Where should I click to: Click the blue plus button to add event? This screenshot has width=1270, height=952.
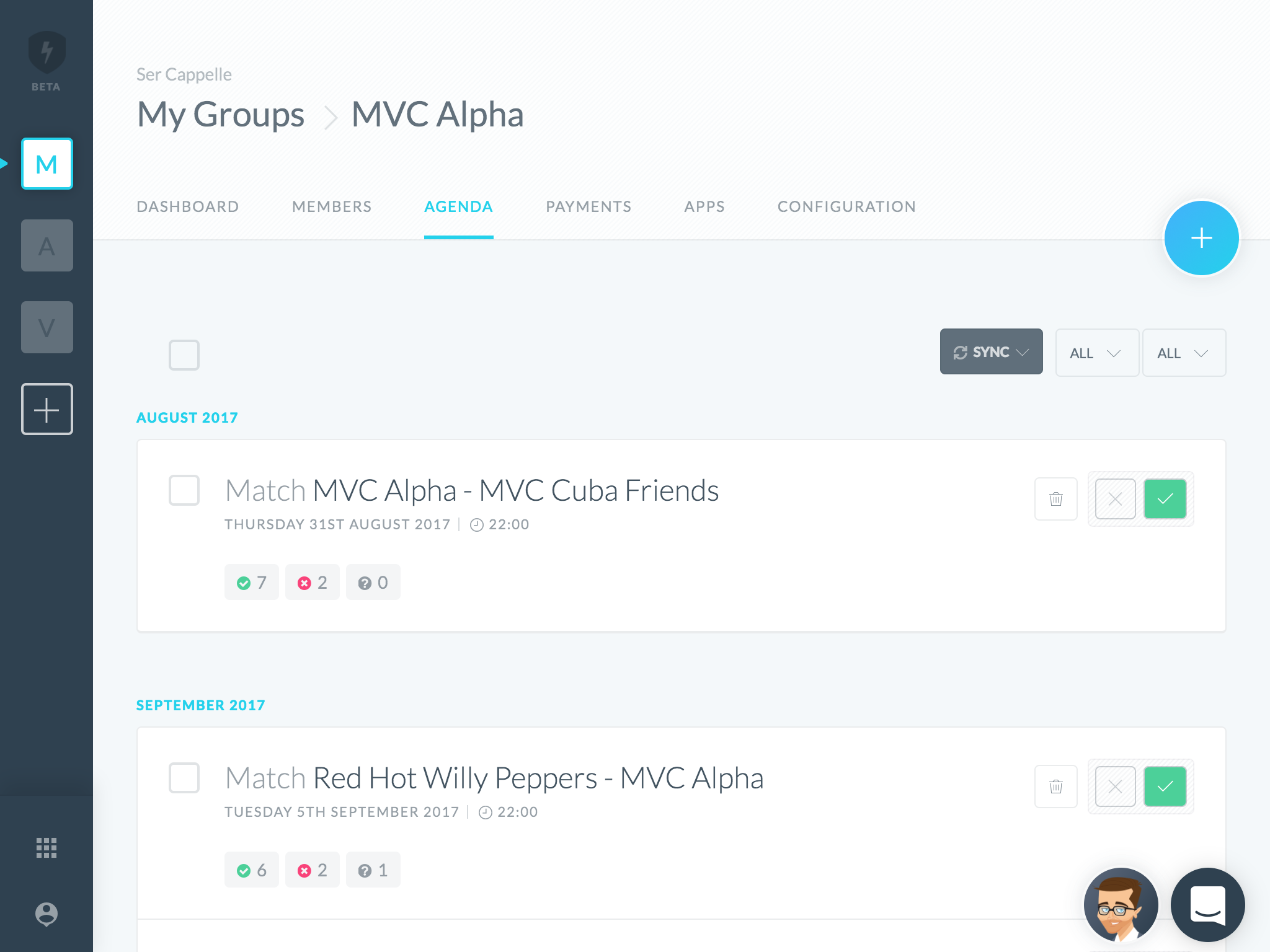coord(1201,238)
